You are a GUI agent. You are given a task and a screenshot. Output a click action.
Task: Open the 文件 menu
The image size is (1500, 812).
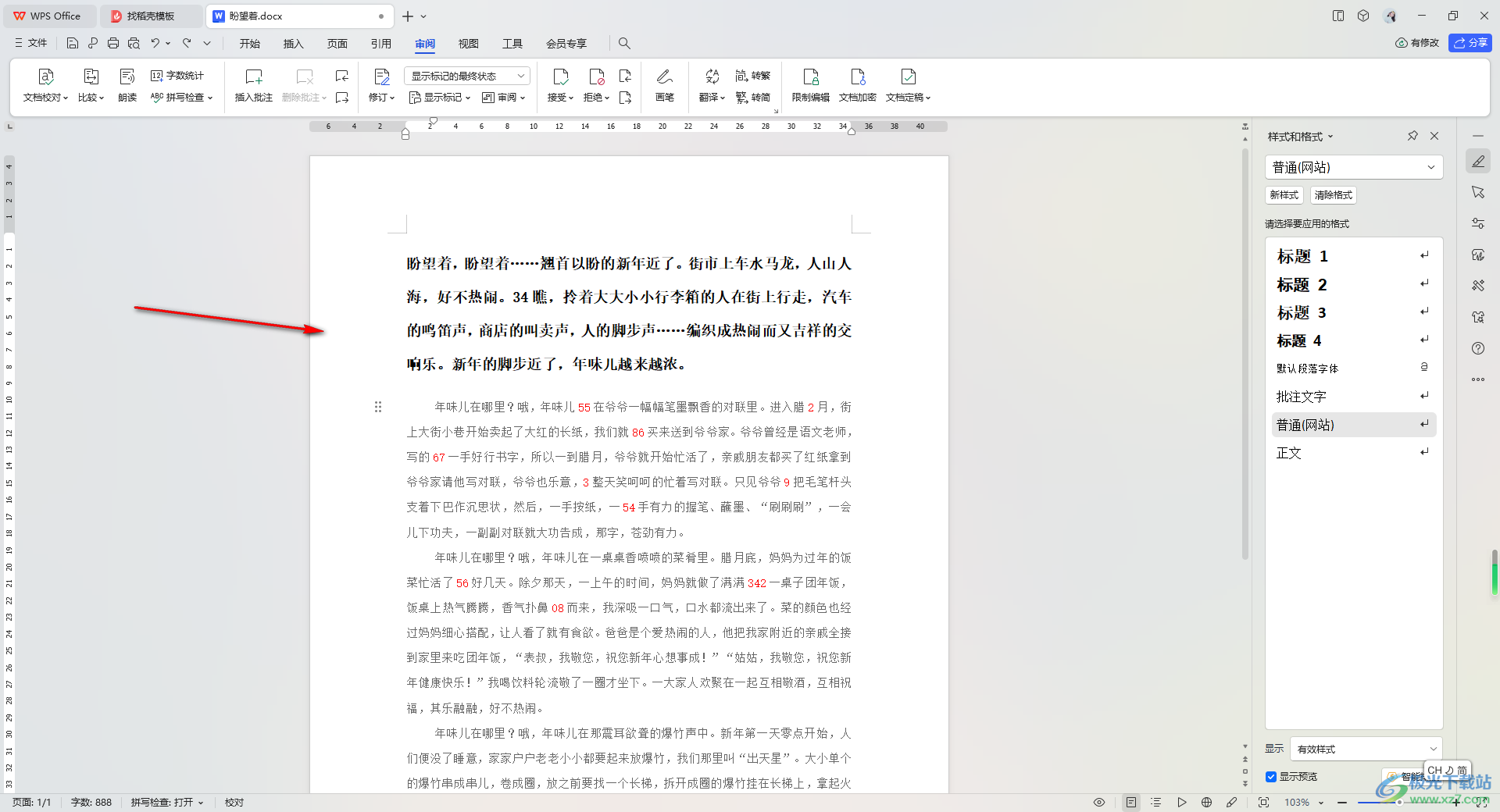[x=31, y=43]
